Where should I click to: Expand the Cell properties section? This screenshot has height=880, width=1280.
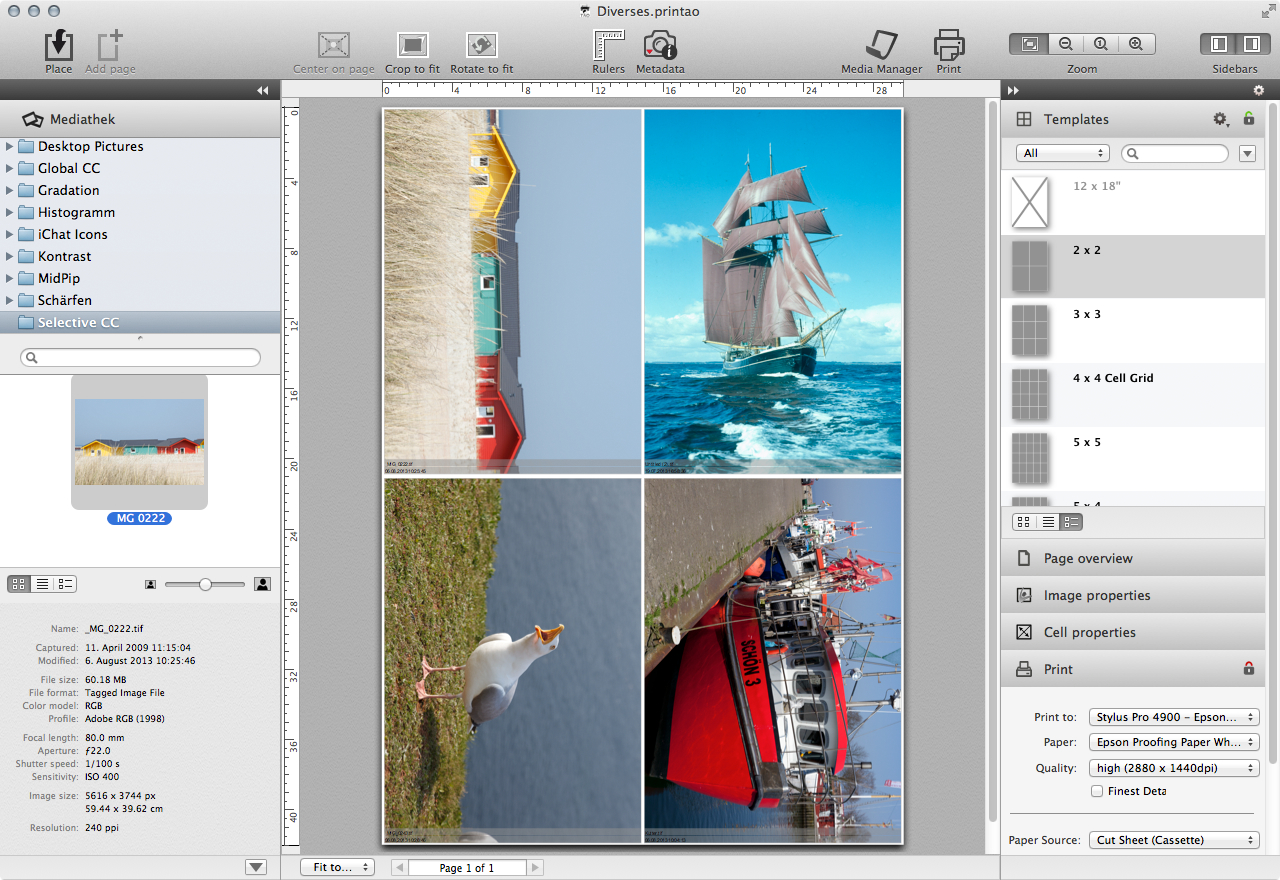[x=1133, y=632]
